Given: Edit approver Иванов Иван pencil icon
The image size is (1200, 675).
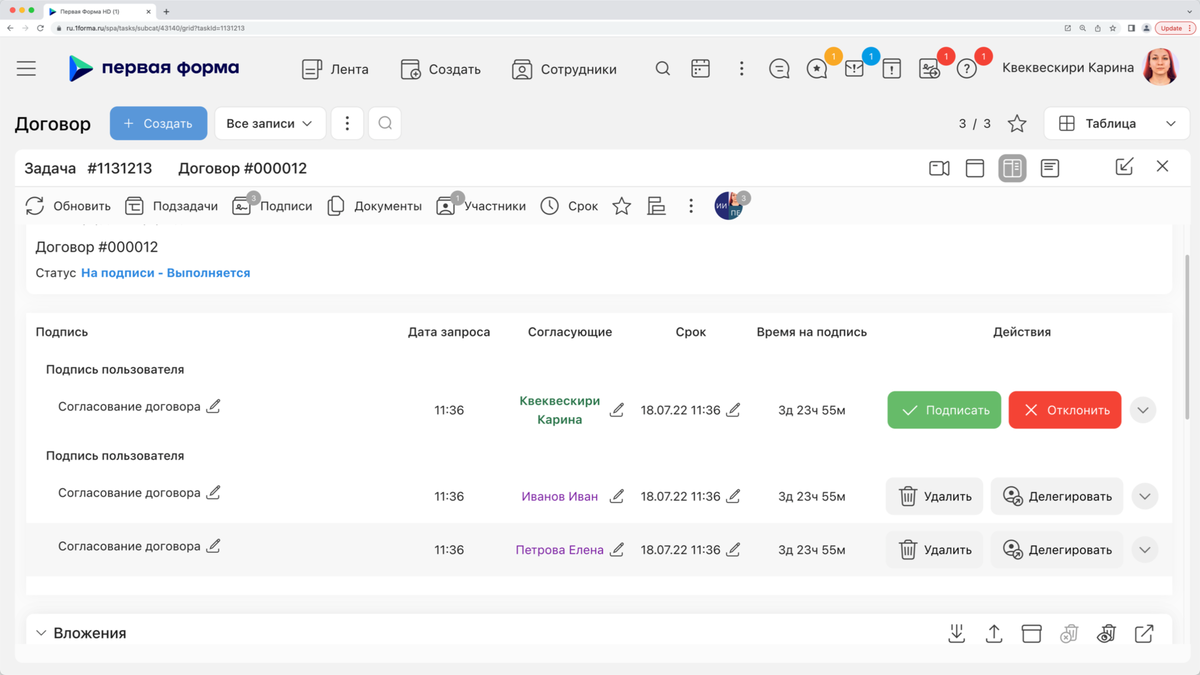Looking at the screenshot, I should click(x=617, y=496).
